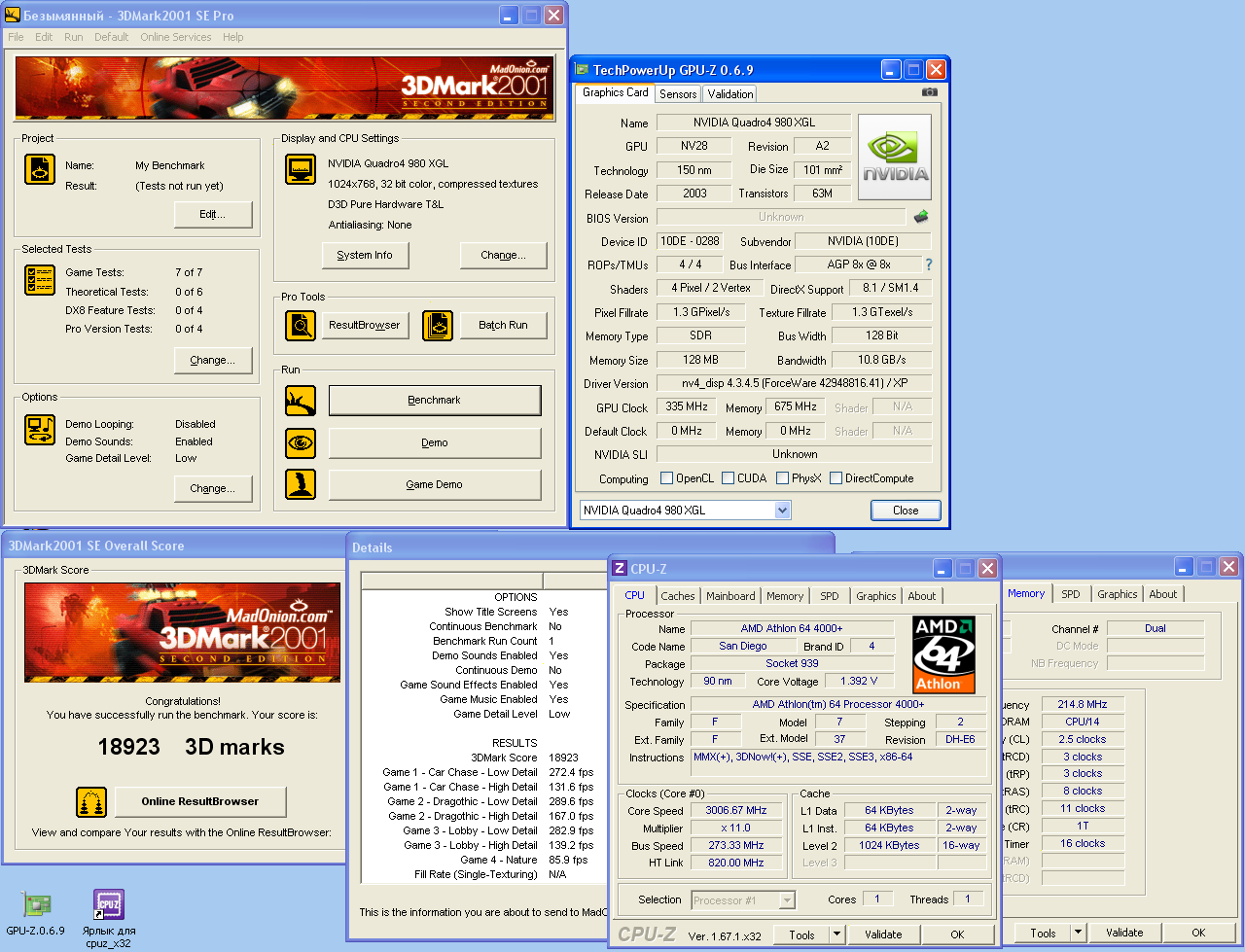Switch to the Sensors tab in GPU-Z
The width and height of the screenshot is (1245, 952).
pyautogui.click(x=678, y=94)
